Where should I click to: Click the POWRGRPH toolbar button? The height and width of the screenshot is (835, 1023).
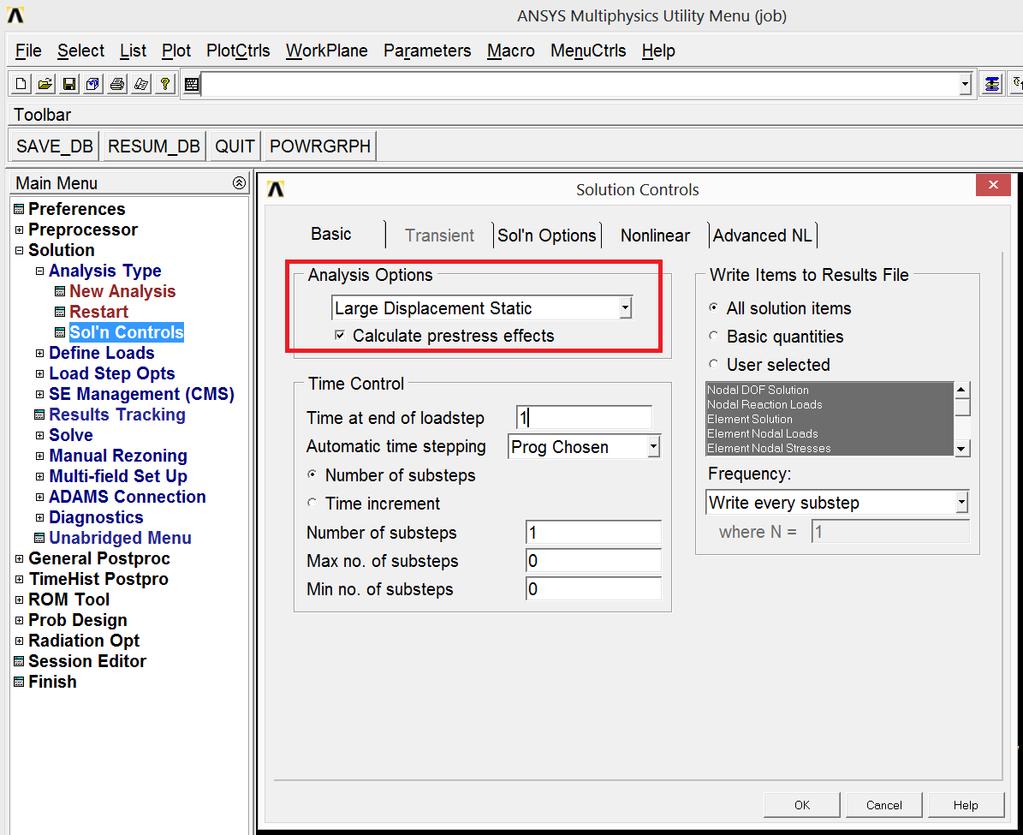click(320, 145)
